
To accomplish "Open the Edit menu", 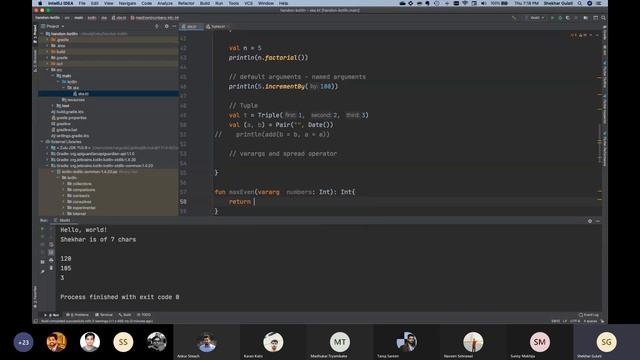I will 95,3.
